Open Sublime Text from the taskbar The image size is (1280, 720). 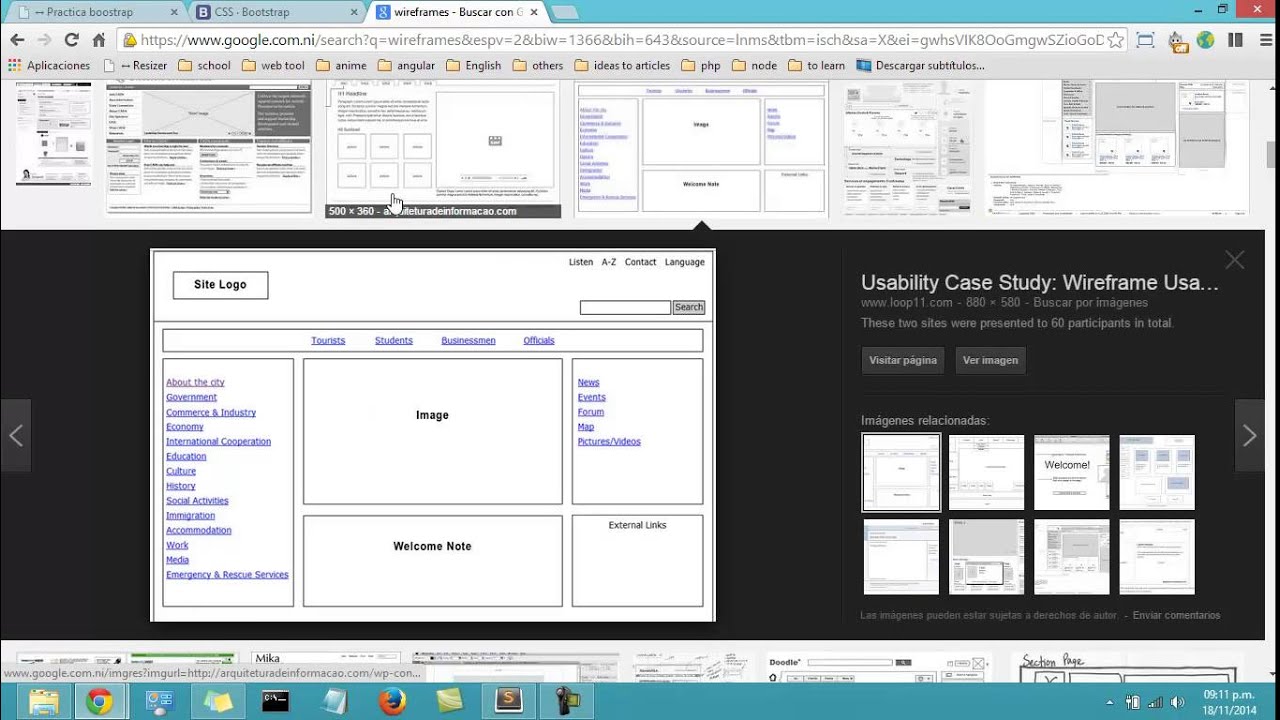coord(509,701)
